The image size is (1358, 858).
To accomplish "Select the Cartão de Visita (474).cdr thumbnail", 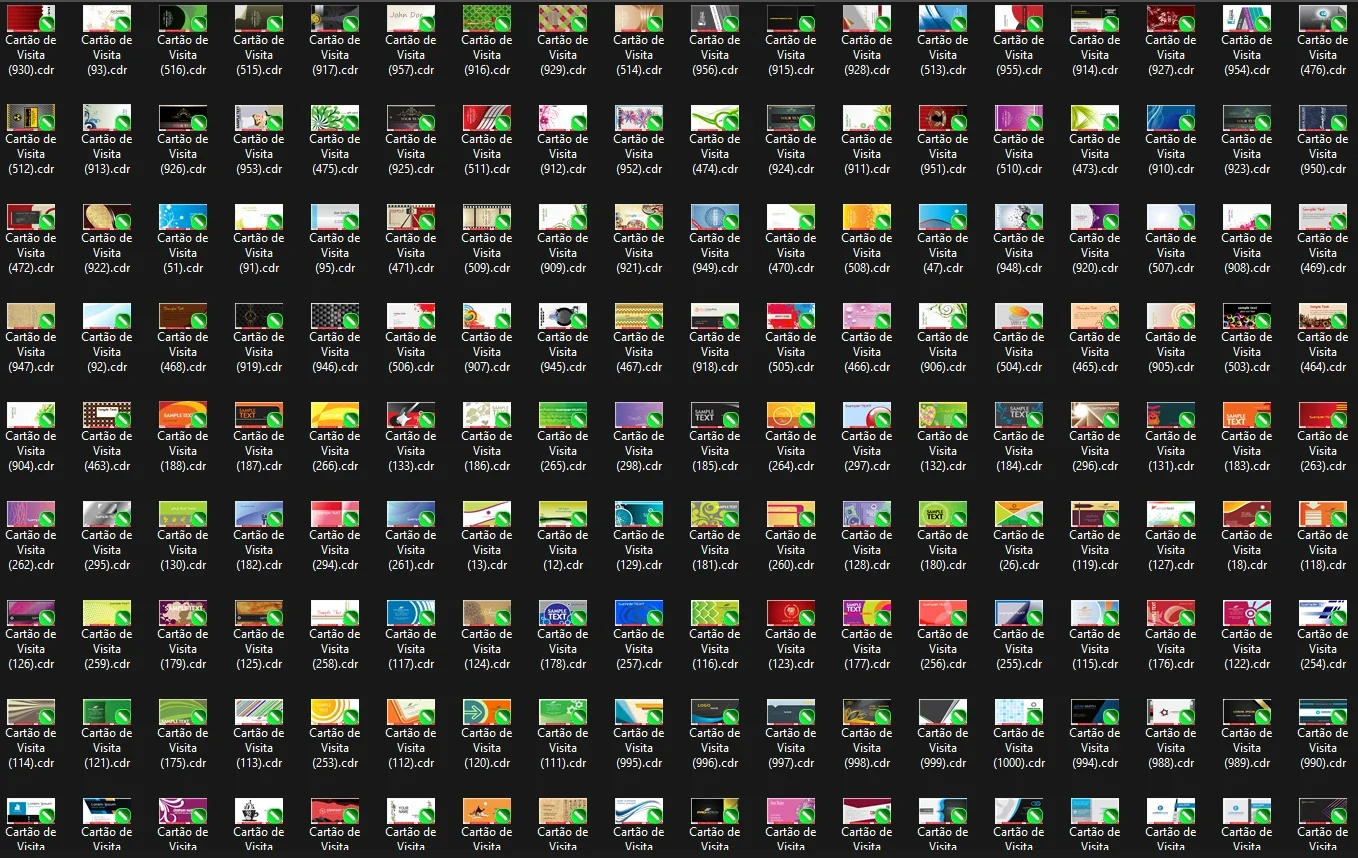I will tap(715, 117).
